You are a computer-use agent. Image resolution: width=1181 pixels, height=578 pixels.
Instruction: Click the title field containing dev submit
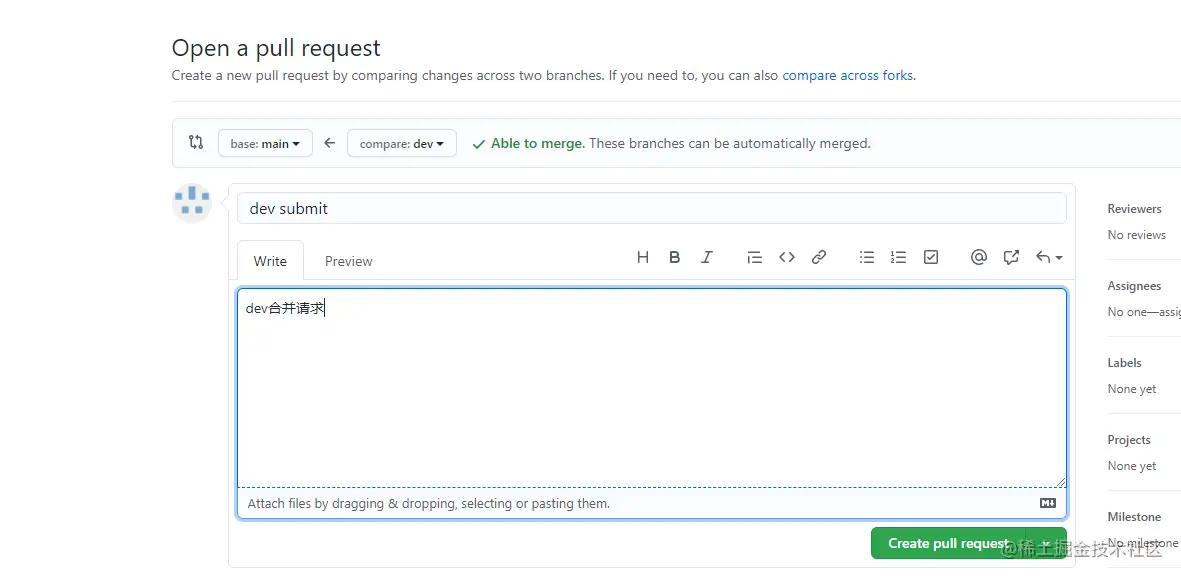point(652,209)
